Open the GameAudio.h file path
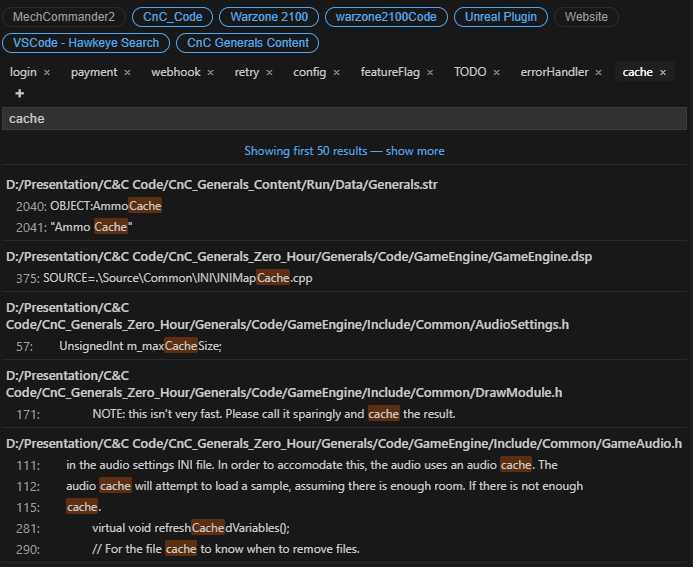 [x=344, y=444]
